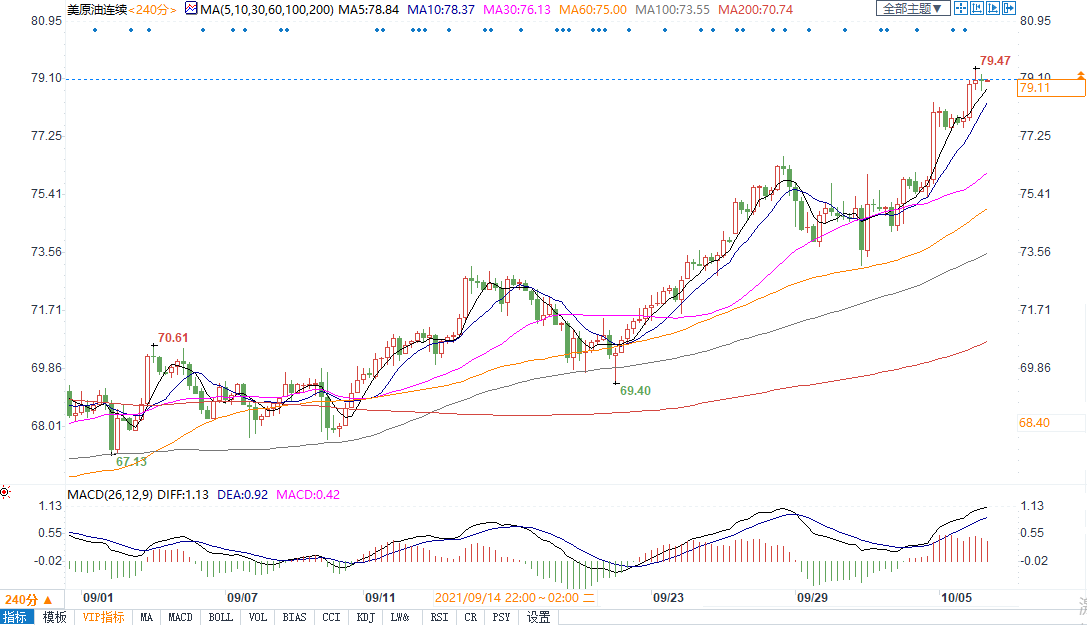
Task: Open the VIP指标 tab
Action: pyautogui.click(x=103, y=617)
